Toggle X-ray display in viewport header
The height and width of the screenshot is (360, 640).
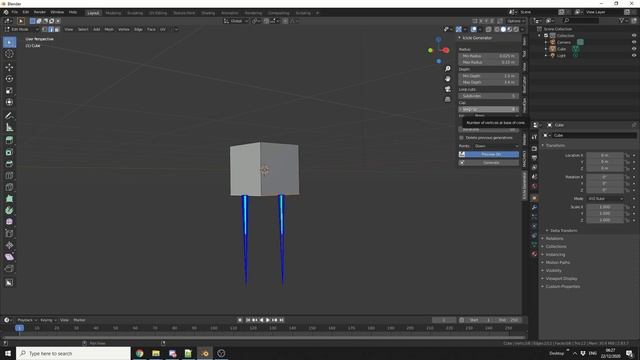click(489, 29)
